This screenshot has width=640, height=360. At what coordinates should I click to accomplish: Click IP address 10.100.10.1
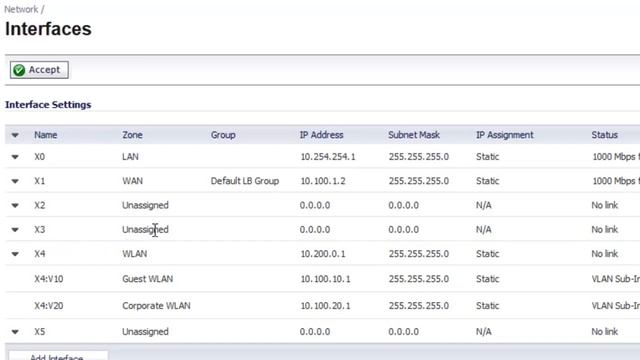[x=325, y=279]
